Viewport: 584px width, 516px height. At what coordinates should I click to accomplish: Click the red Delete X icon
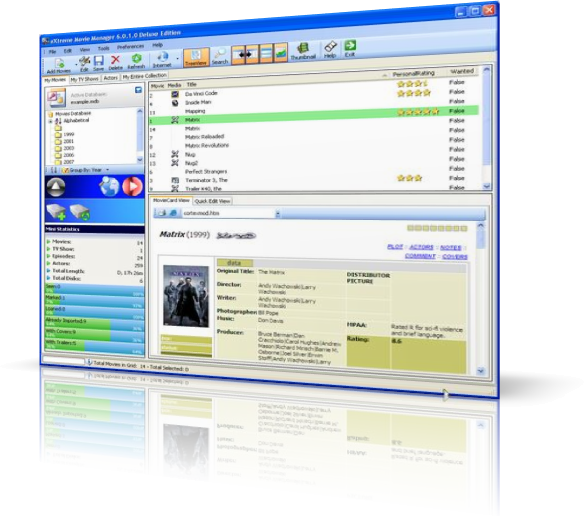click(x=115, y=60)
